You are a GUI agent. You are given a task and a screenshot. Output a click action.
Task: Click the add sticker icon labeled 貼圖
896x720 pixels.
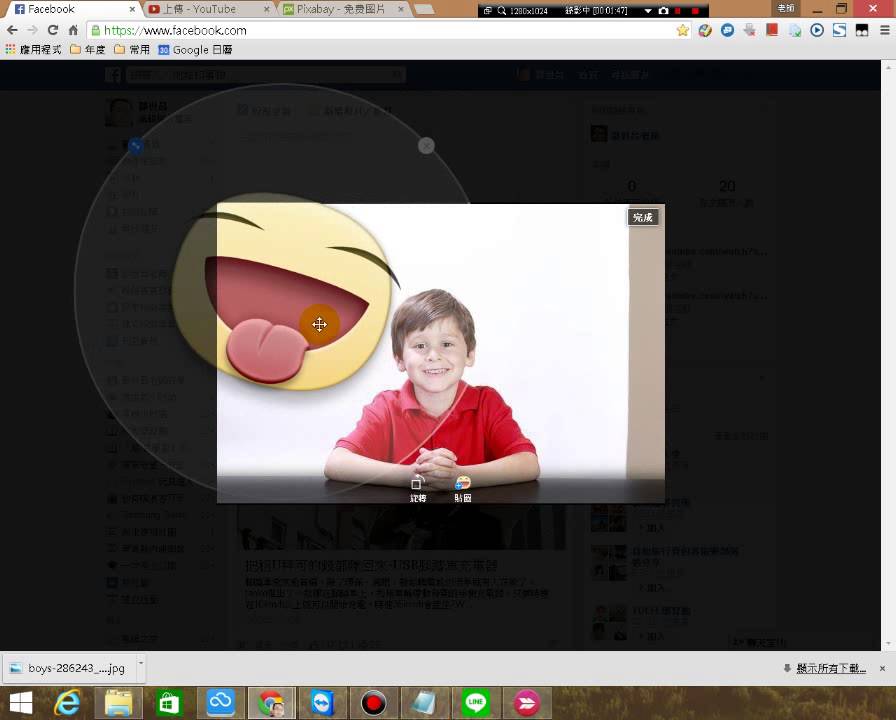tap(463, 489)
